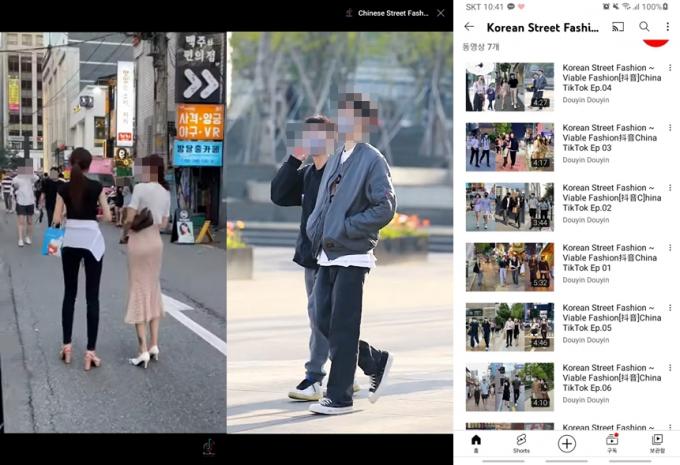Open the Ep.01 video thumbnail
The height and width of the screenshot is (465, 680).
509,266
